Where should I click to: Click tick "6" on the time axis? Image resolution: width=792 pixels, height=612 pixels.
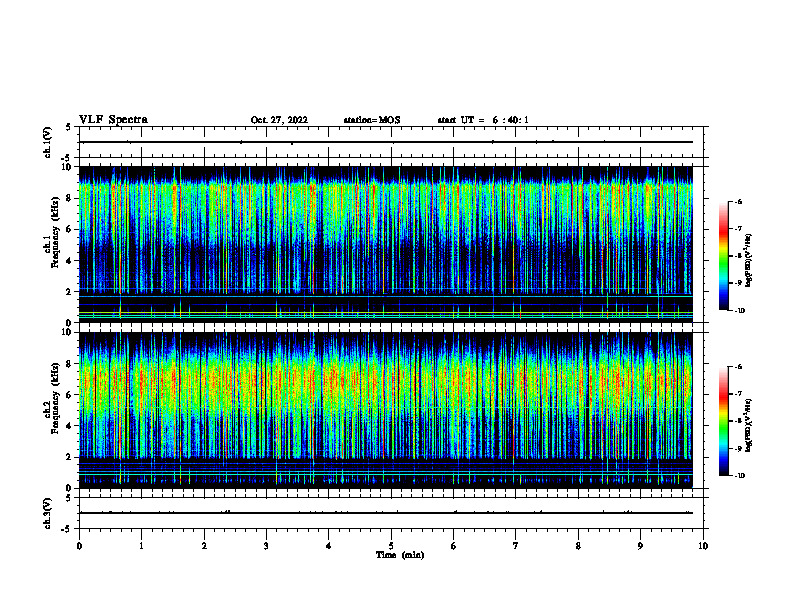[x=454, y=546]
